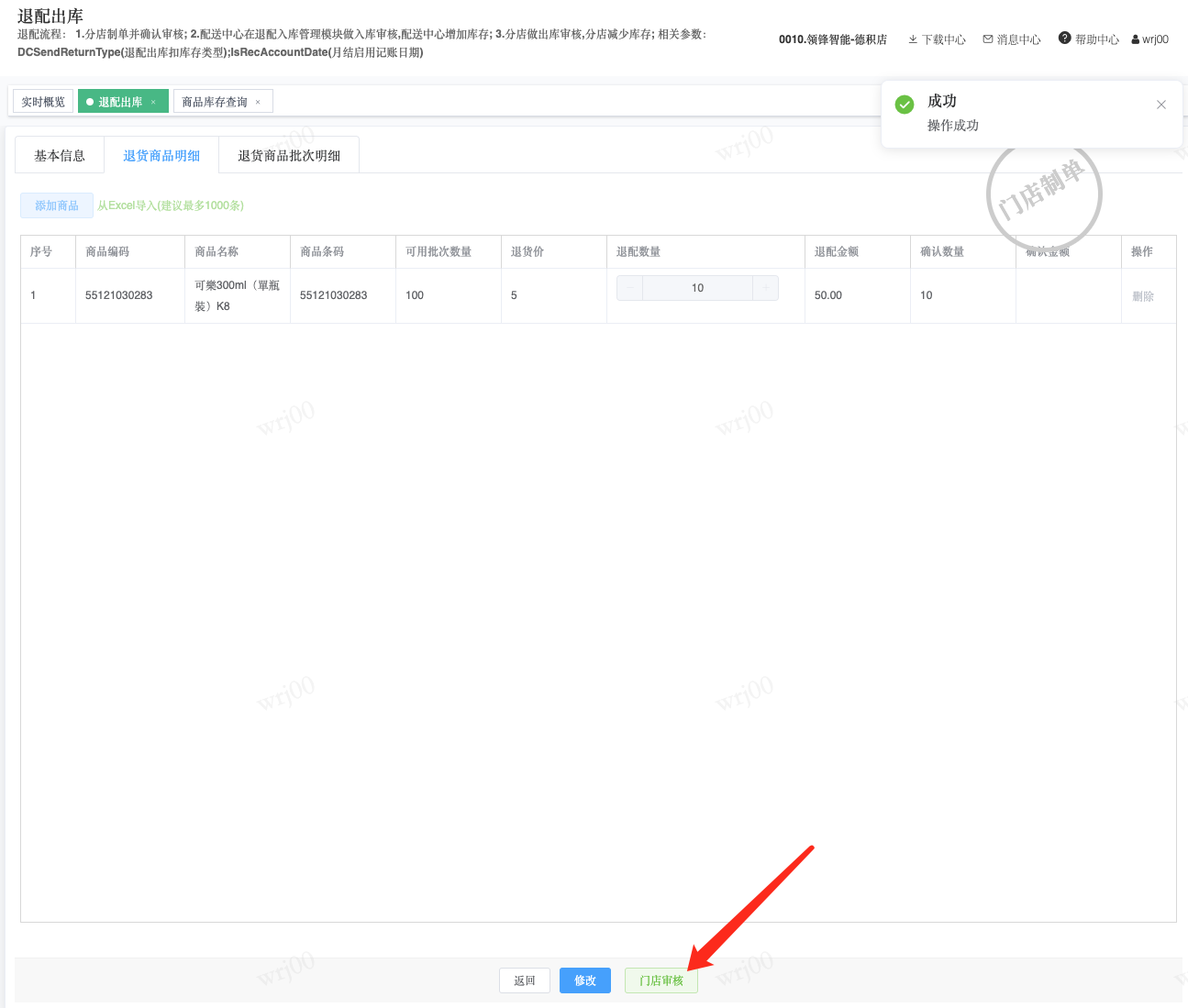This screenshot has width=1188, height=1008.
Task: Click the 退配金额 value 50.00
Action: (x=828, y=295)
